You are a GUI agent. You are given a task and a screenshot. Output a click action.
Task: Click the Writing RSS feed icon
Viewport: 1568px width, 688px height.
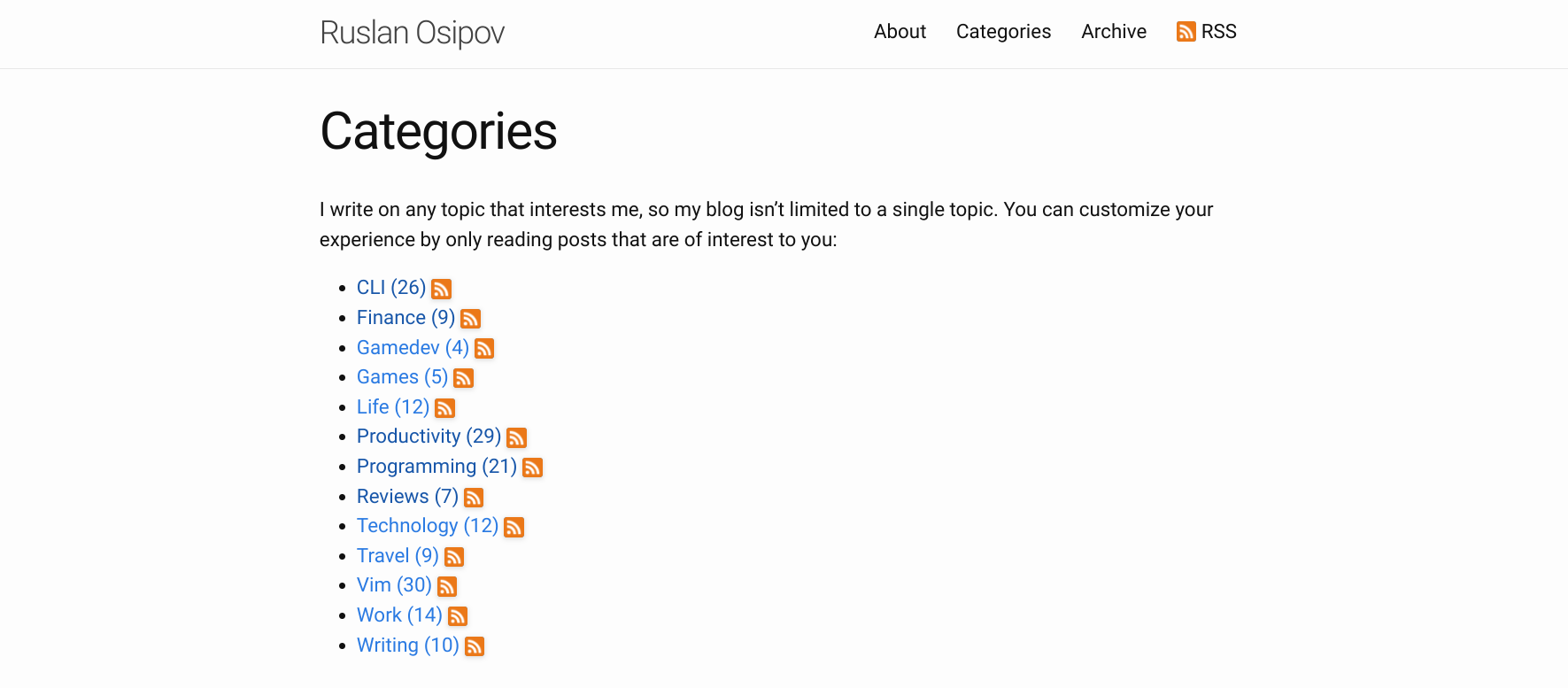(474, 645)
